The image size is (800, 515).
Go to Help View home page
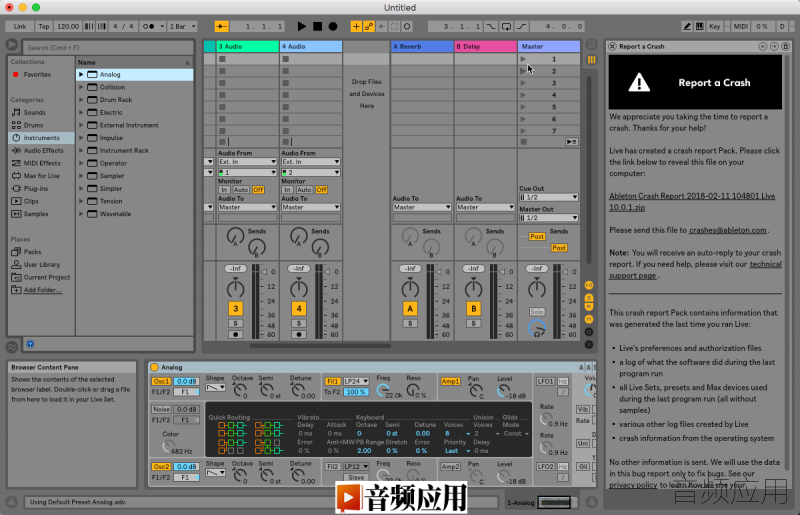click(786, 46)
